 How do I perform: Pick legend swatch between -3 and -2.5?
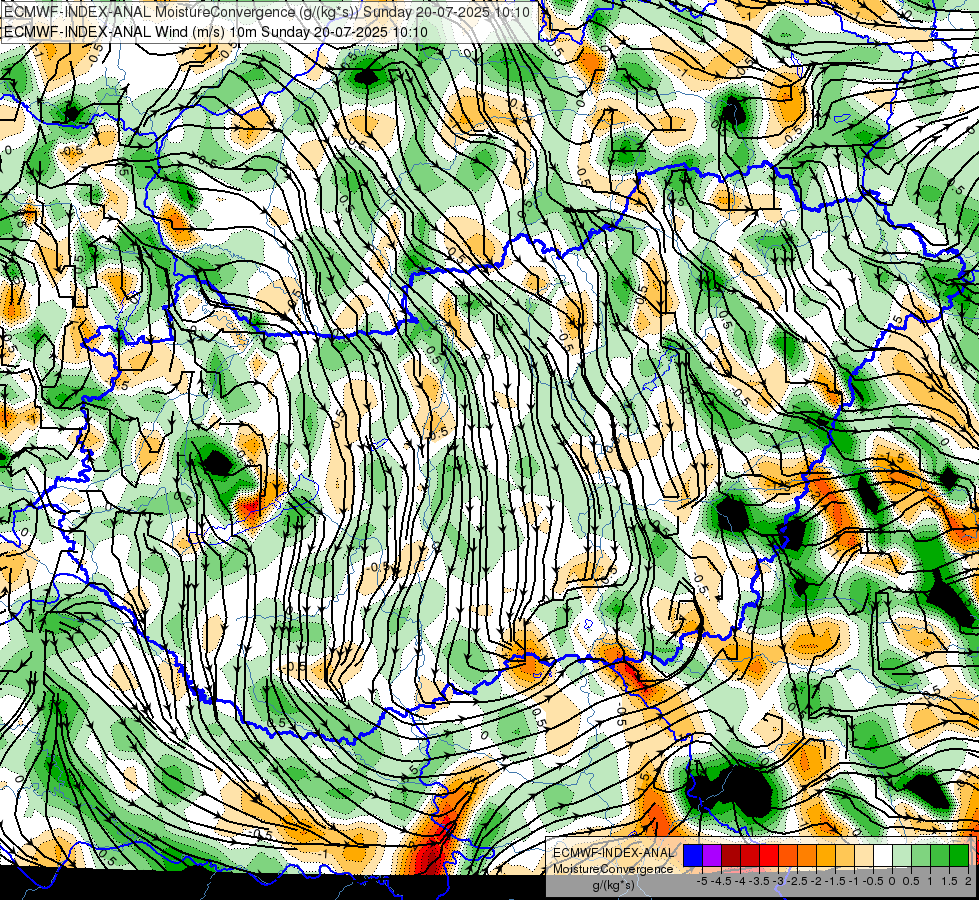coord(788,855)
